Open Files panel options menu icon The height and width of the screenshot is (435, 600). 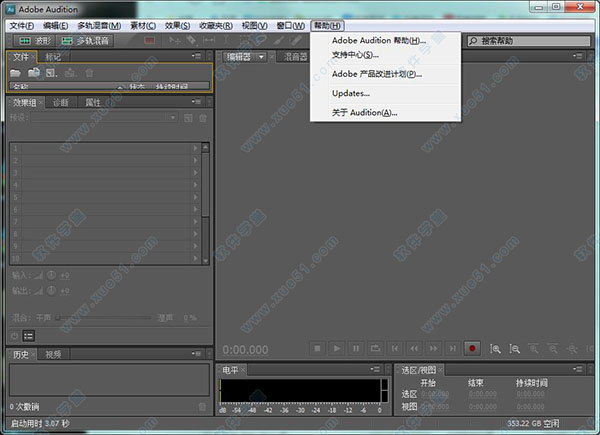(x=196, y=56)
